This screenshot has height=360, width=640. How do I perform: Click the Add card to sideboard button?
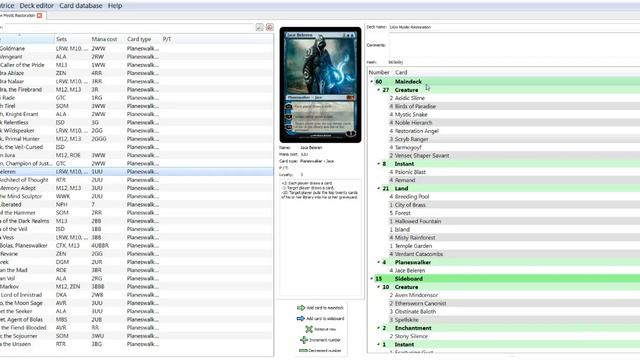click(x=320, y=318)
